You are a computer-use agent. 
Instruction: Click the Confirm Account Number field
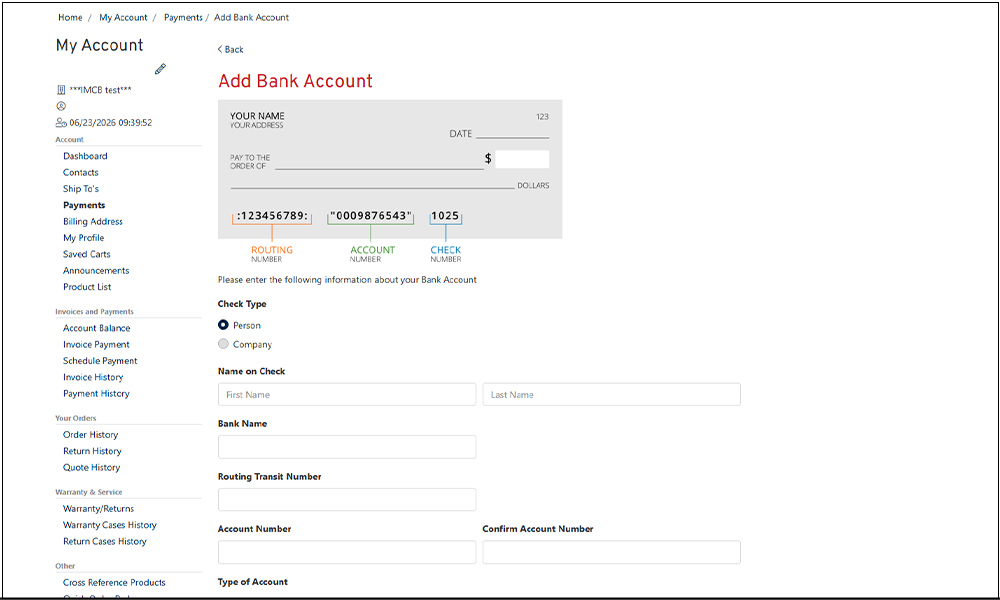(x=612, y=552)
